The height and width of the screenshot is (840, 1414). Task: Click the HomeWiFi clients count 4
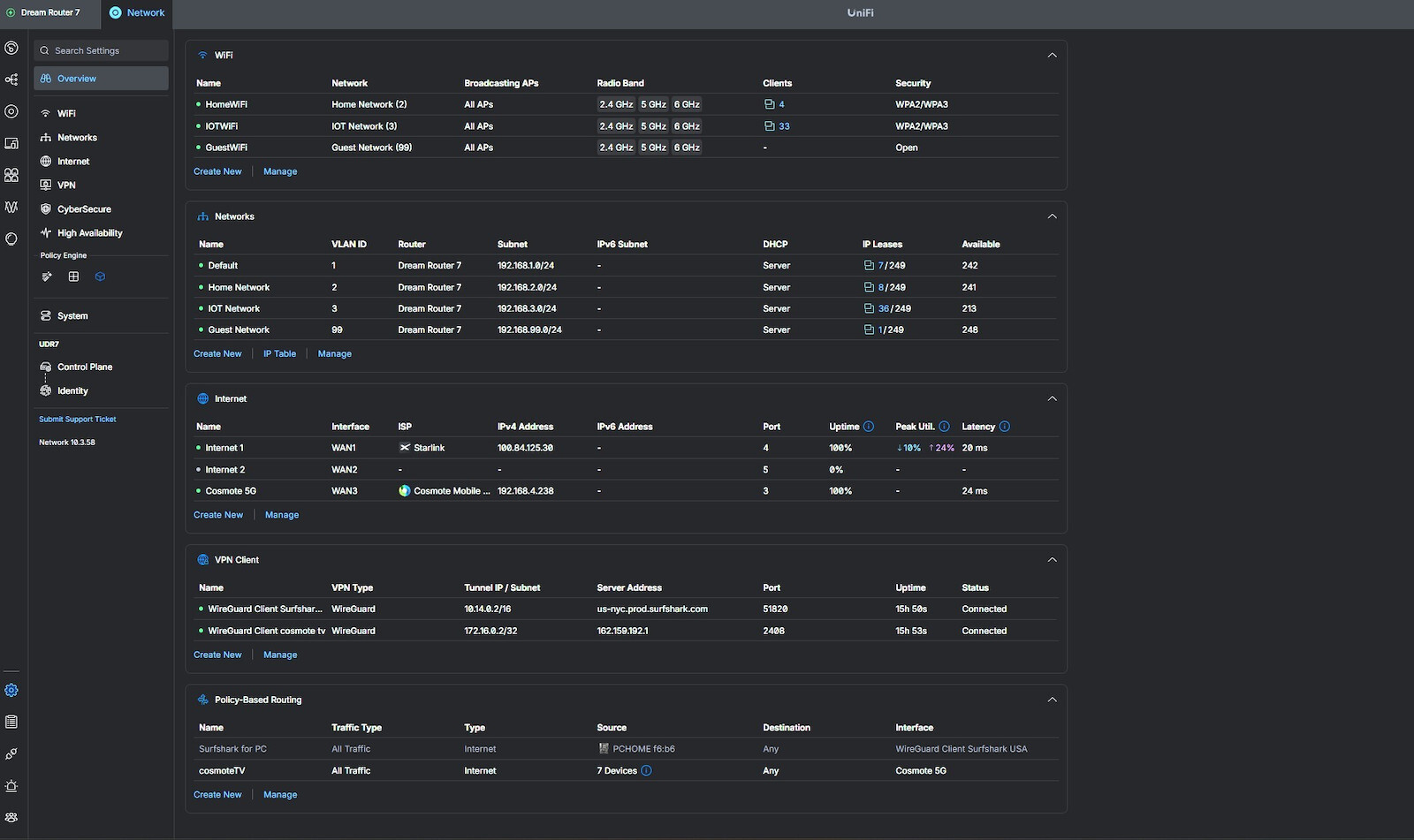coord(774,104)
